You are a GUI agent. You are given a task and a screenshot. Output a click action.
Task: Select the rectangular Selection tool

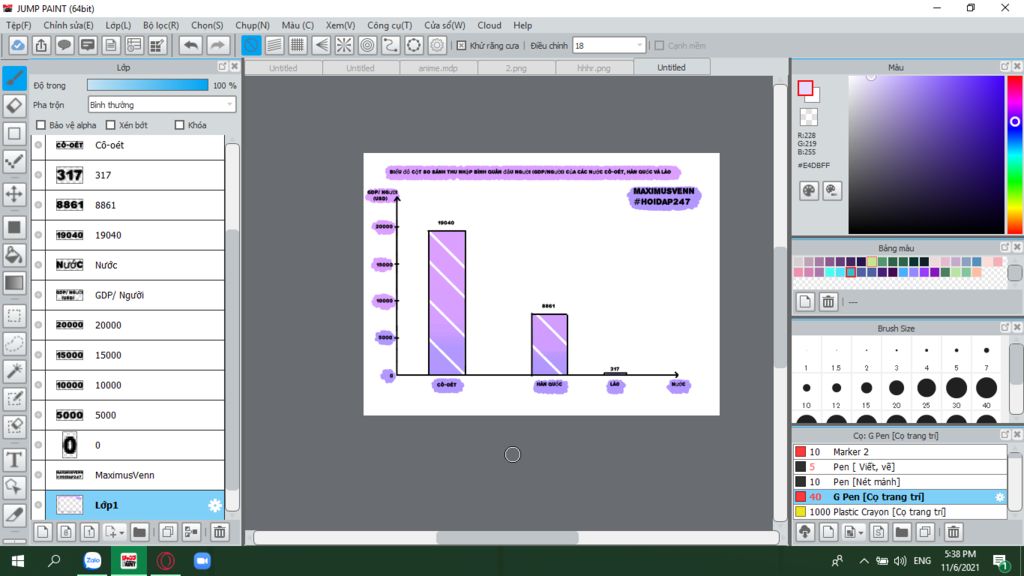[14, 316]
